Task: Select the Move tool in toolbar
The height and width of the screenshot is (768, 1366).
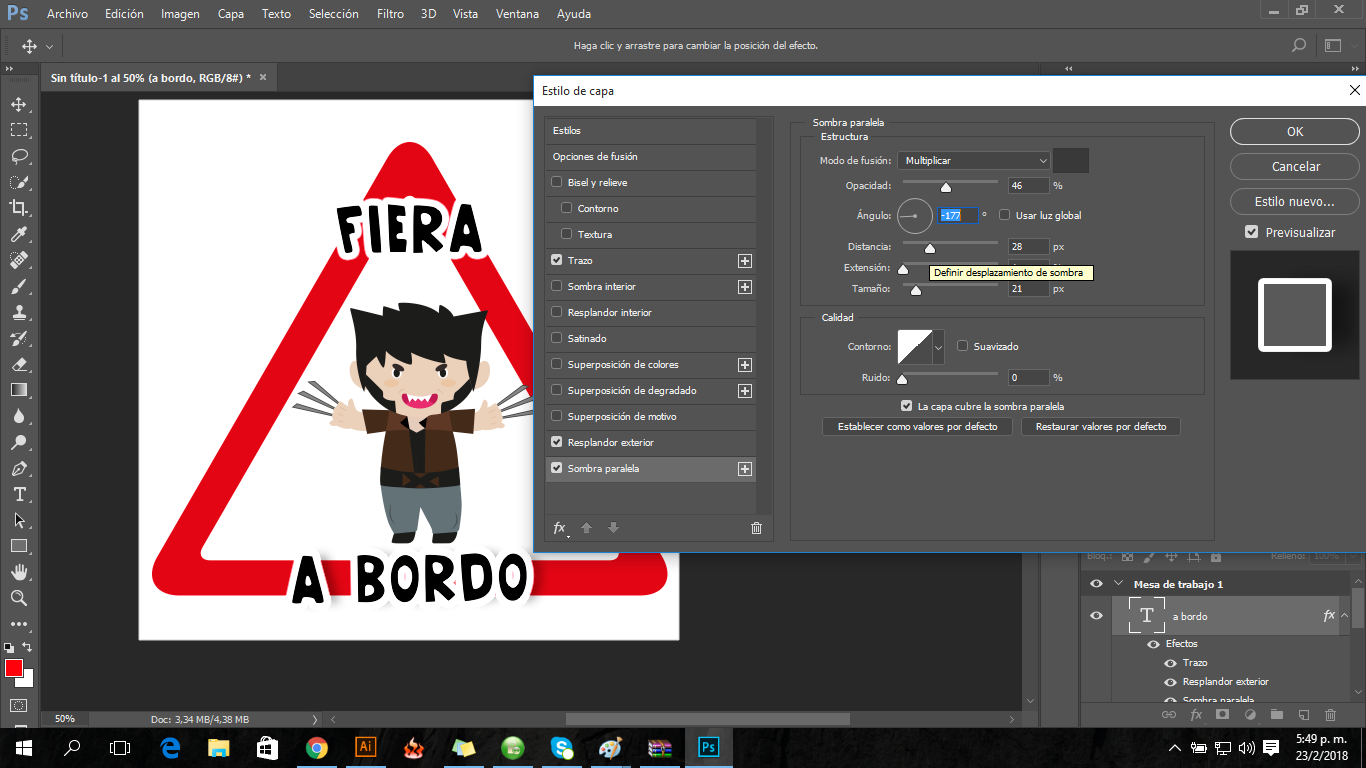Action: (x=18, y=104)
